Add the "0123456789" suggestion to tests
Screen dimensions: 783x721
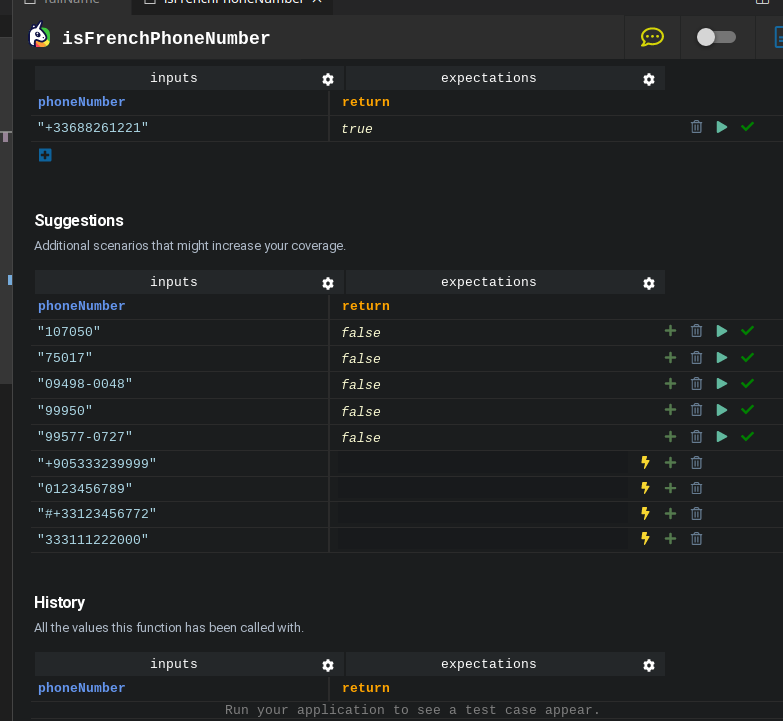[670, 488]
